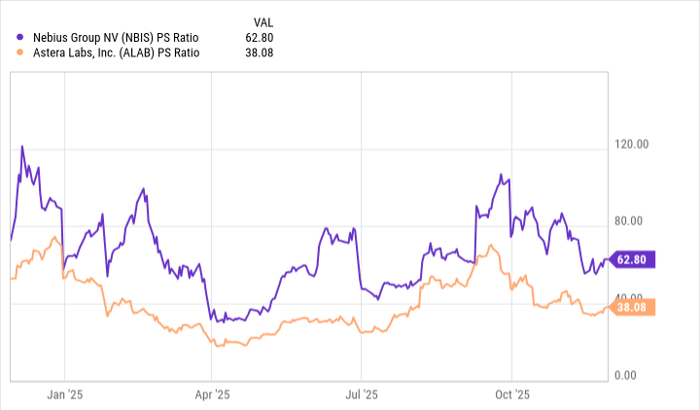Click the highest peak of the purple Nebius line
The image size is (700, 410).
pyautogui.click(x=22, y=147)
